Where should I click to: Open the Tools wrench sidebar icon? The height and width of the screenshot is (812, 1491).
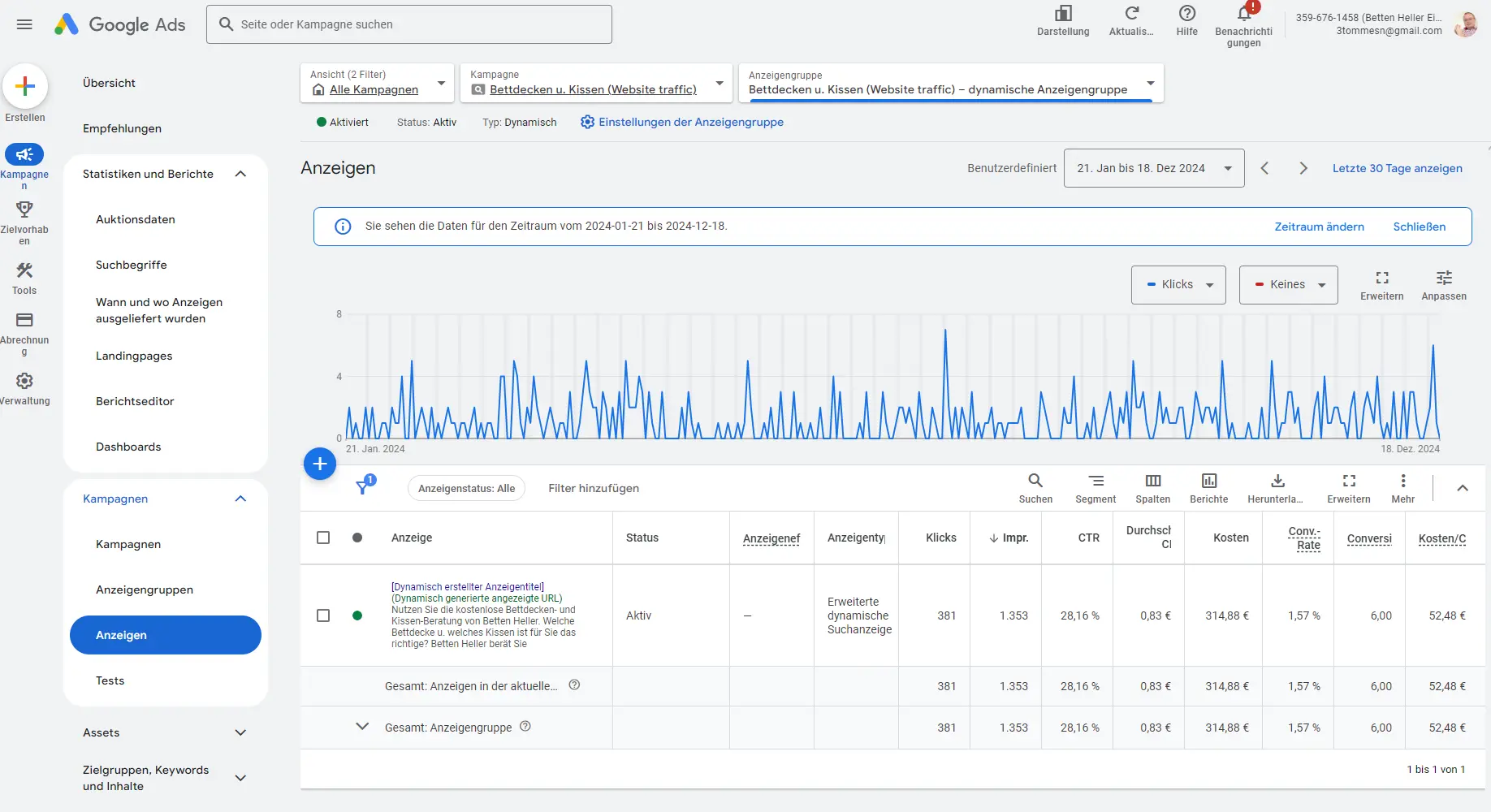coord(24,270)
